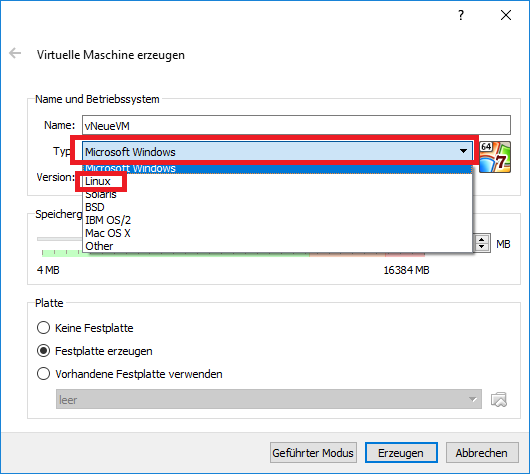Image resolution: width=530 pixels, height=474 pixels.
Task: Click the help question mark icon
Action: 461,15
